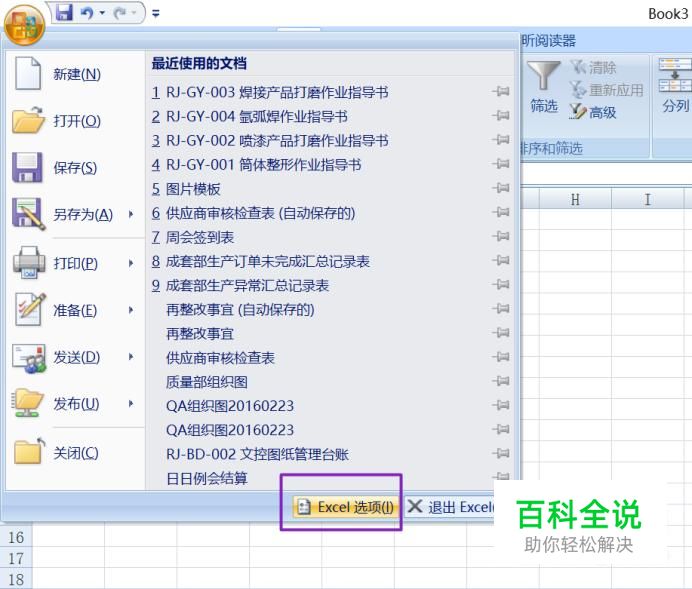Screen dimensions: 692x589
Task: Click 分列 text-to-columns icon
Action: click(x=674, y=76)
